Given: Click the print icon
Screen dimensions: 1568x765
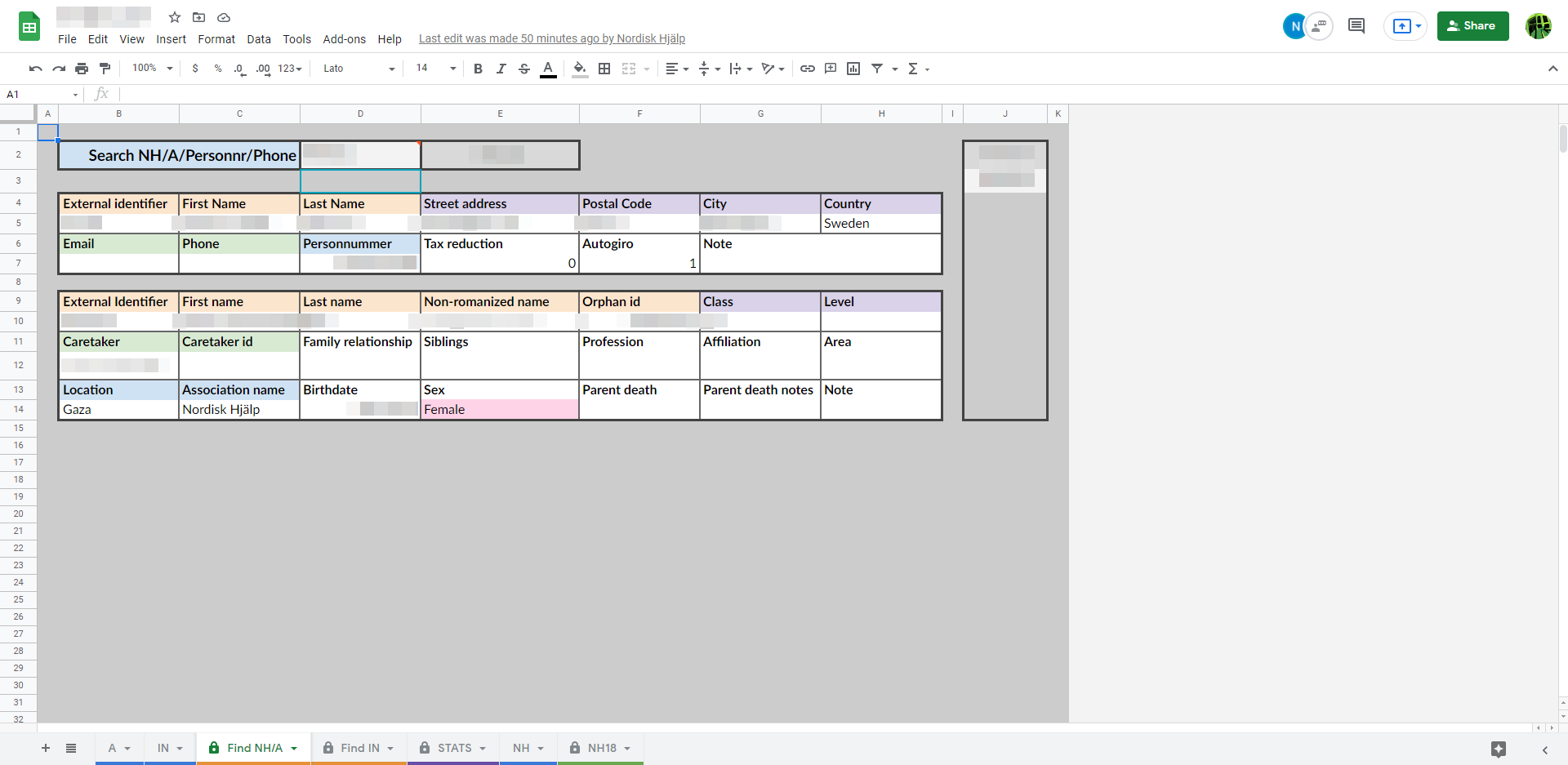Looking at the screenshot, I should point(82,69).
